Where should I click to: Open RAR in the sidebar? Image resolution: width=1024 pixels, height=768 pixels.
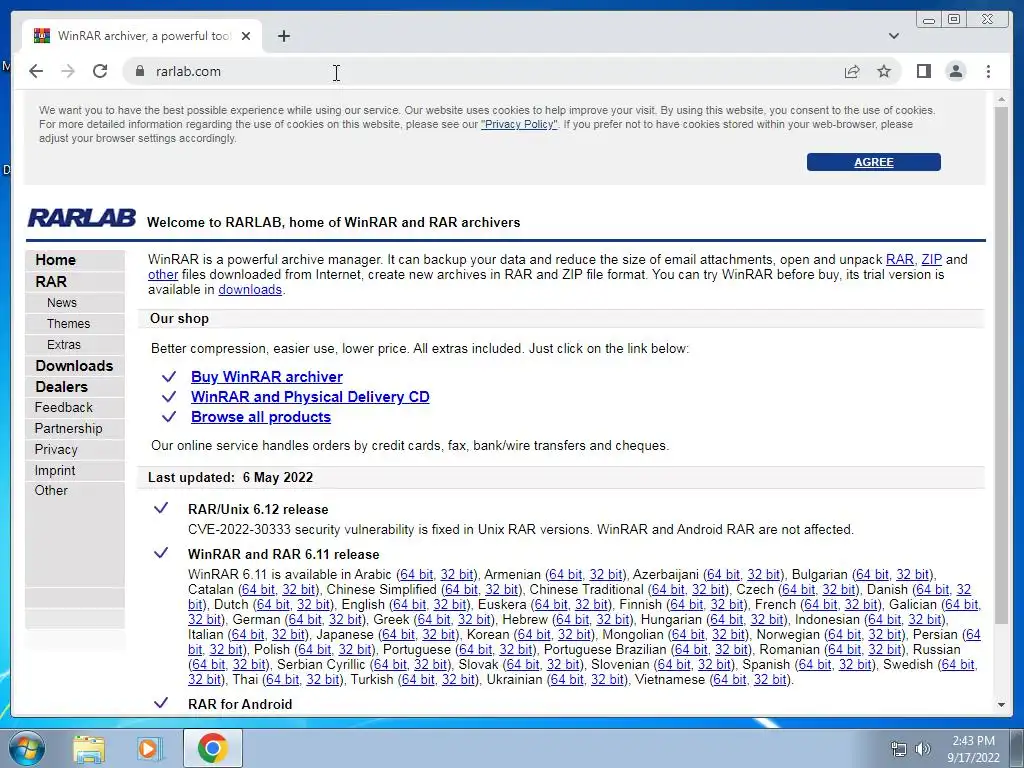[51, 281]
